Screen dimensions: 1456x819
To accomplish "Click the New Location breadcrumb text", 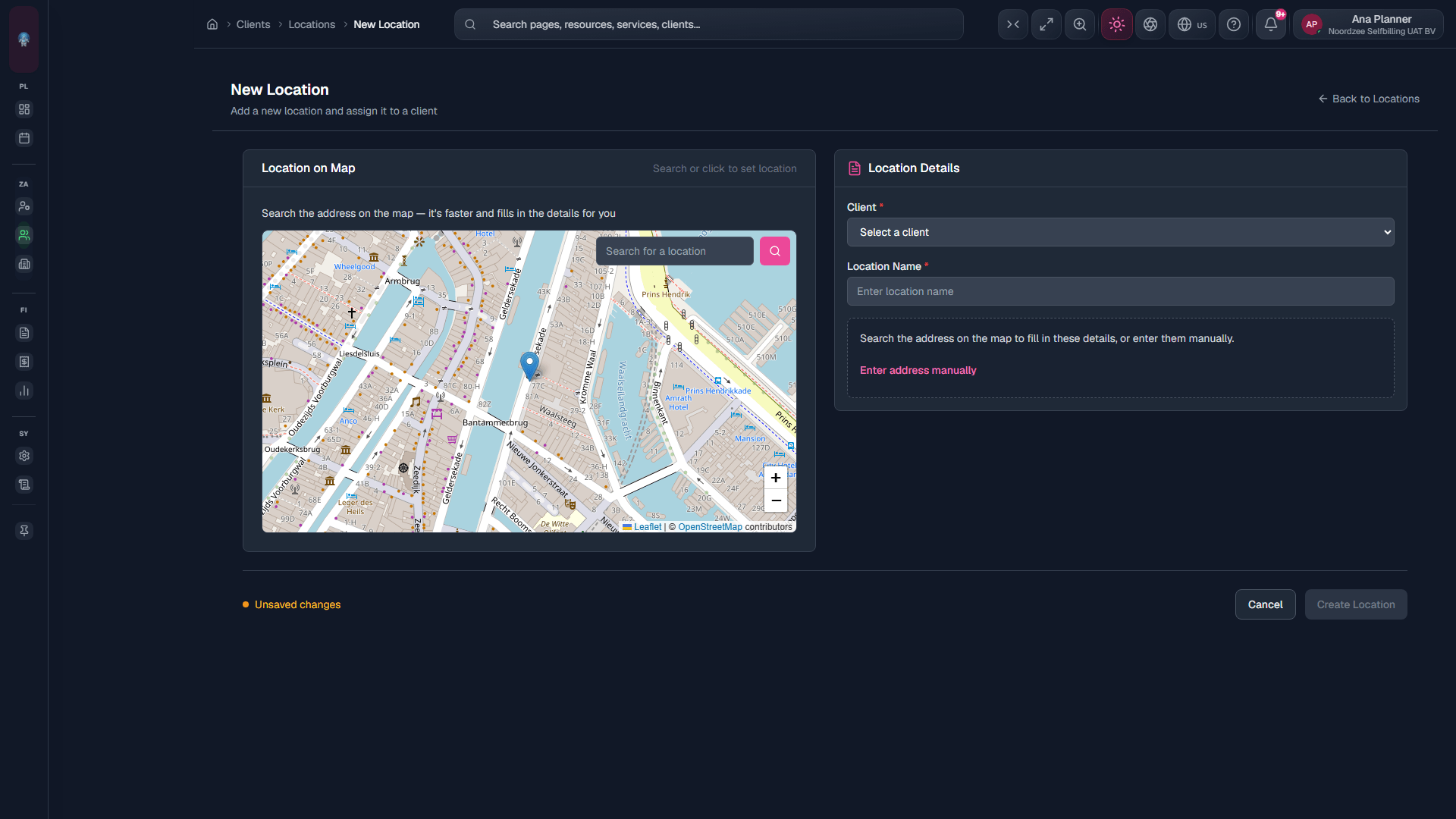I will pyautogui.click(x=386, y=24).
